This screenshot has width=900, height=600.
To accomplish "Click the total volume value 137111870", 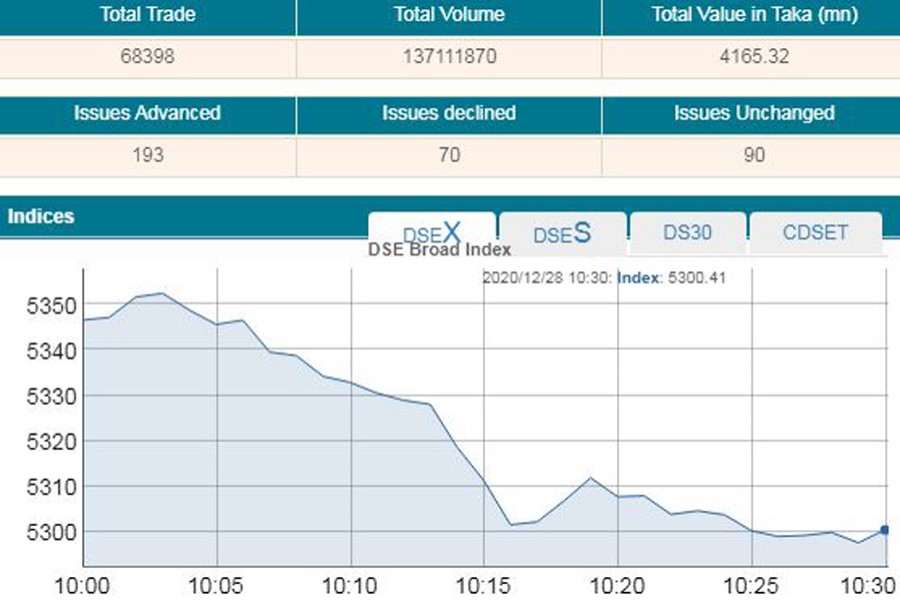I will coord(449,56).
